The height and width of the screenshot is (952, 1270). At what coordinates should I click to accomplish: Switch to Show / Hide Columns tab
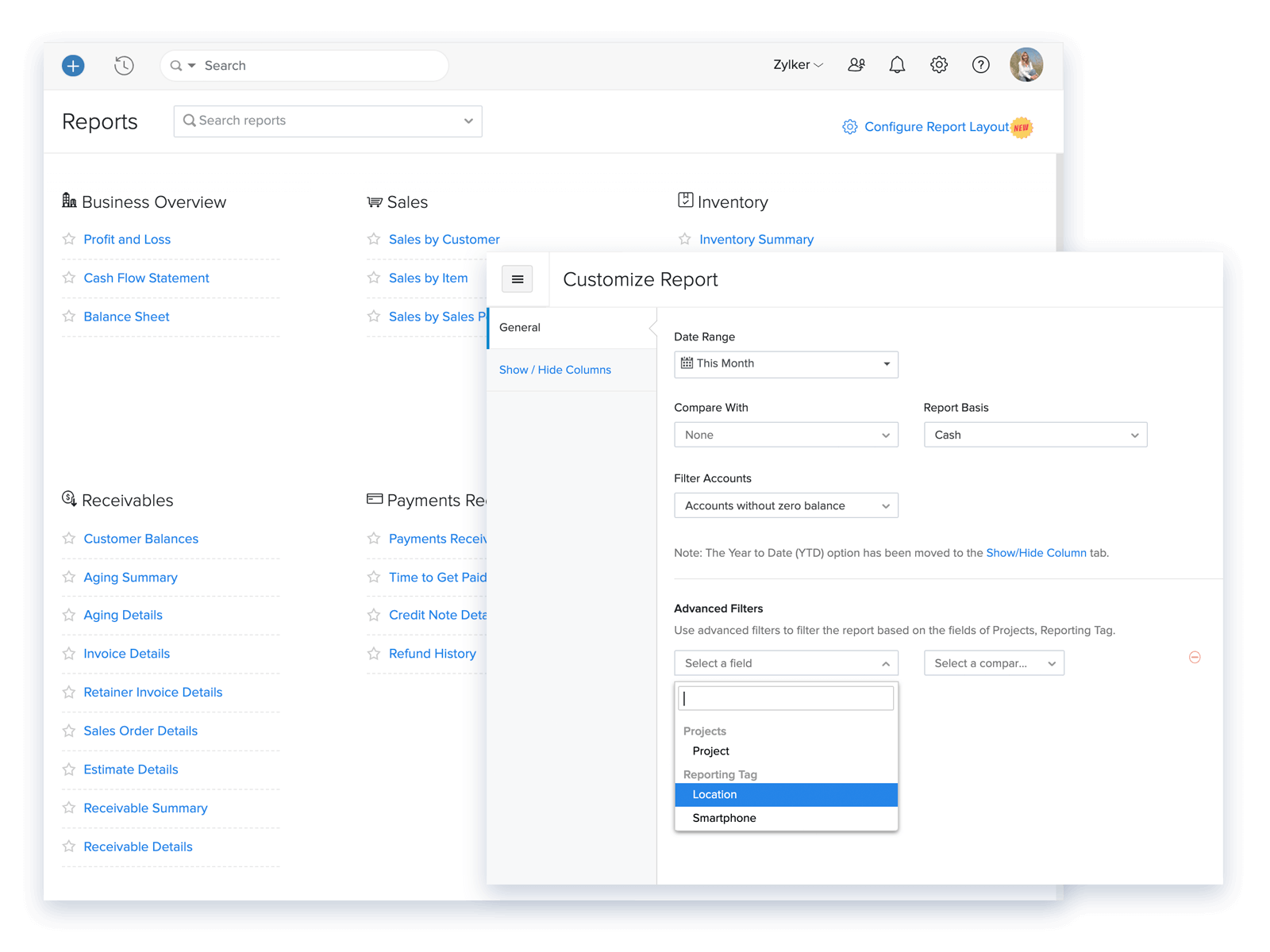point(555,370)
